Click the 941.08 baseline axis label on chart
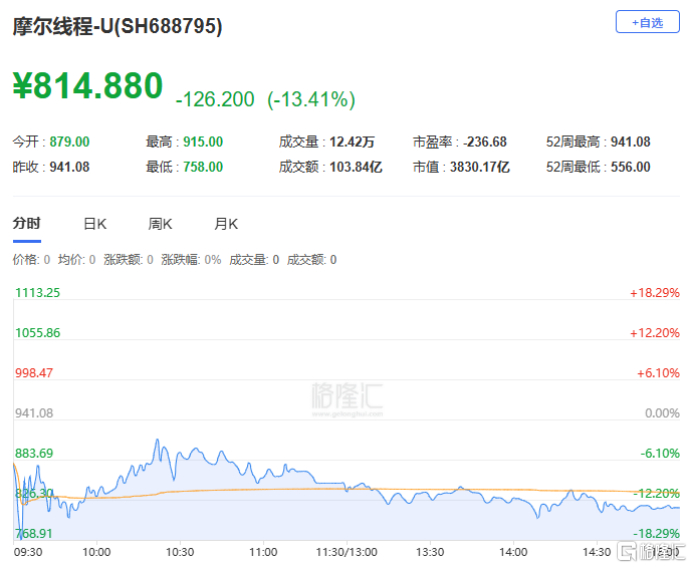The width and height of the screenshot is (692, 568). (x=34, y=413)
